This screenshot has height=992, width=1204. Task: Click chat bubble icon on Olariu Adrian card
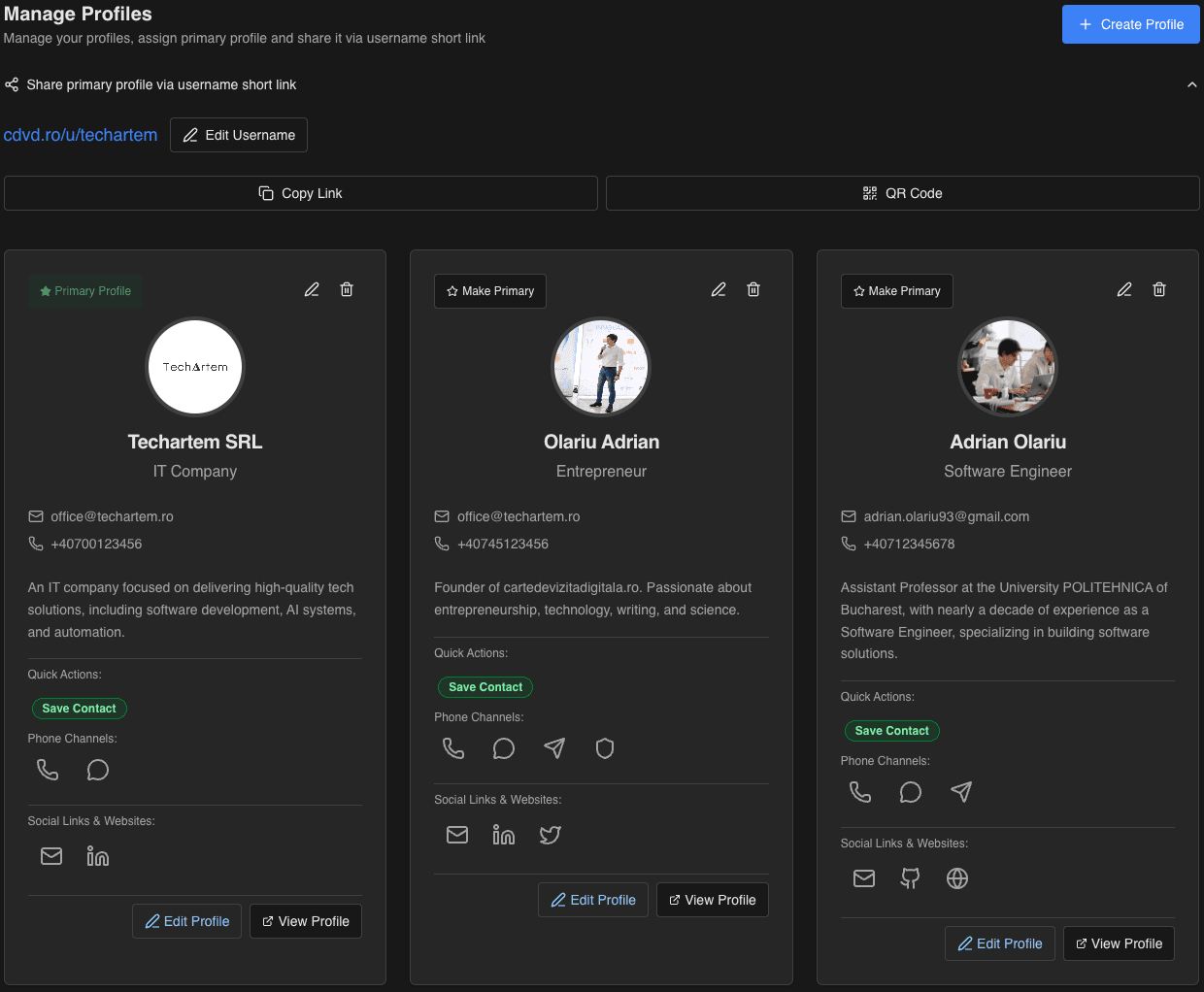pyautogui.click(x=504, y=748)
